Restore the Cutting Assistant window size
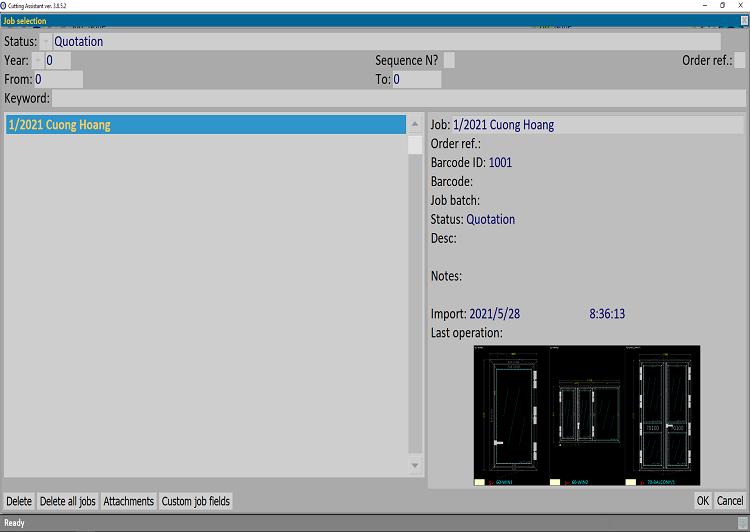 click(x=722, y=5)
